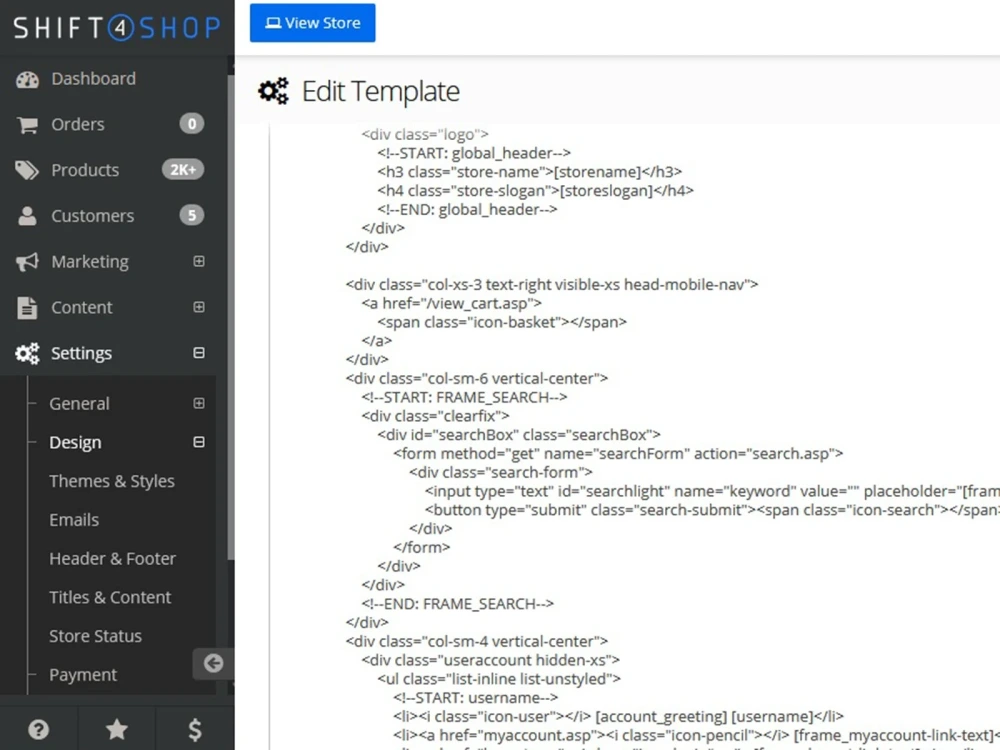Click the store-slogan h4 code line
This screenshot has width=1000, height=750.
(x=535, y=191)
